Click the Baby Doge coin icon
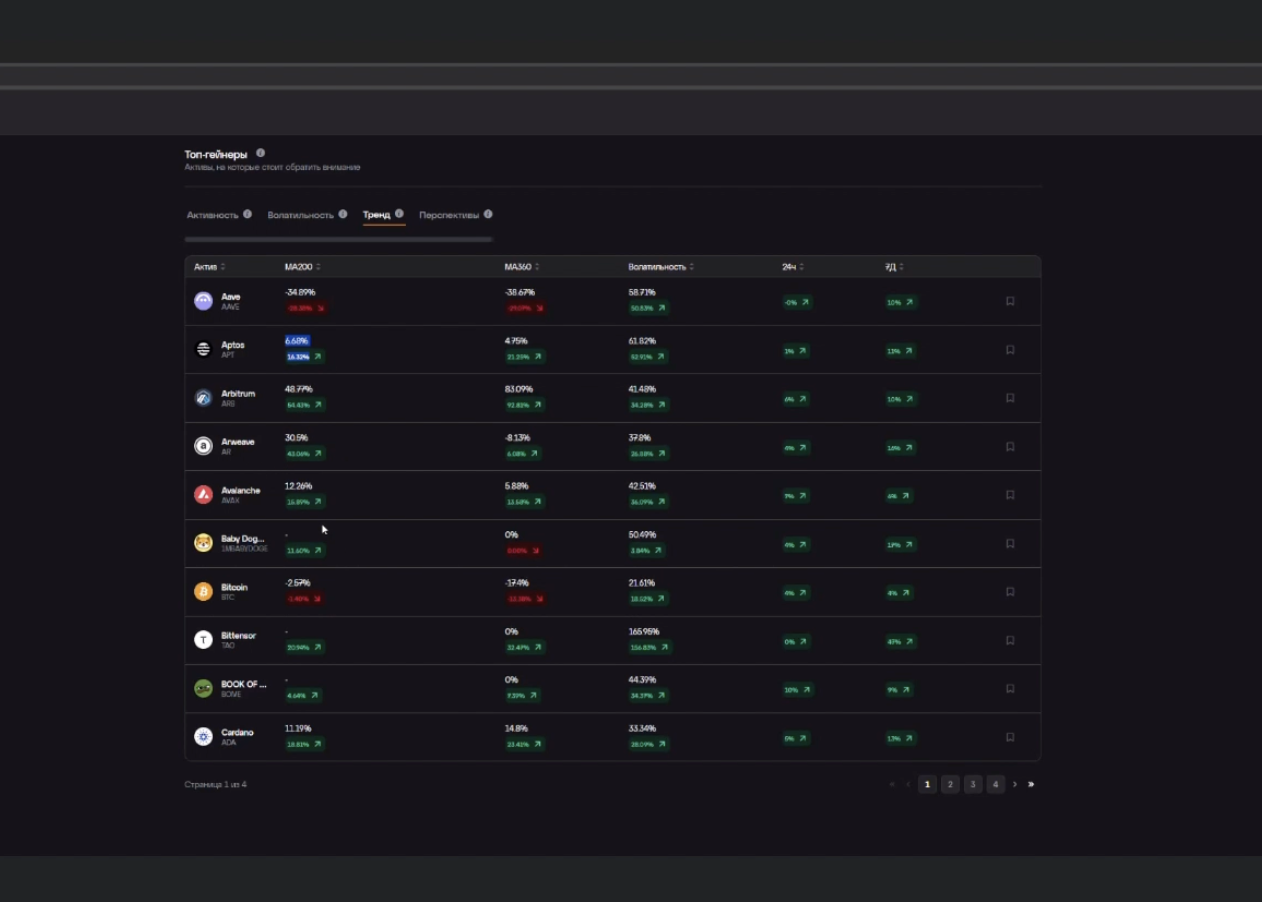 tap(203, 543)
